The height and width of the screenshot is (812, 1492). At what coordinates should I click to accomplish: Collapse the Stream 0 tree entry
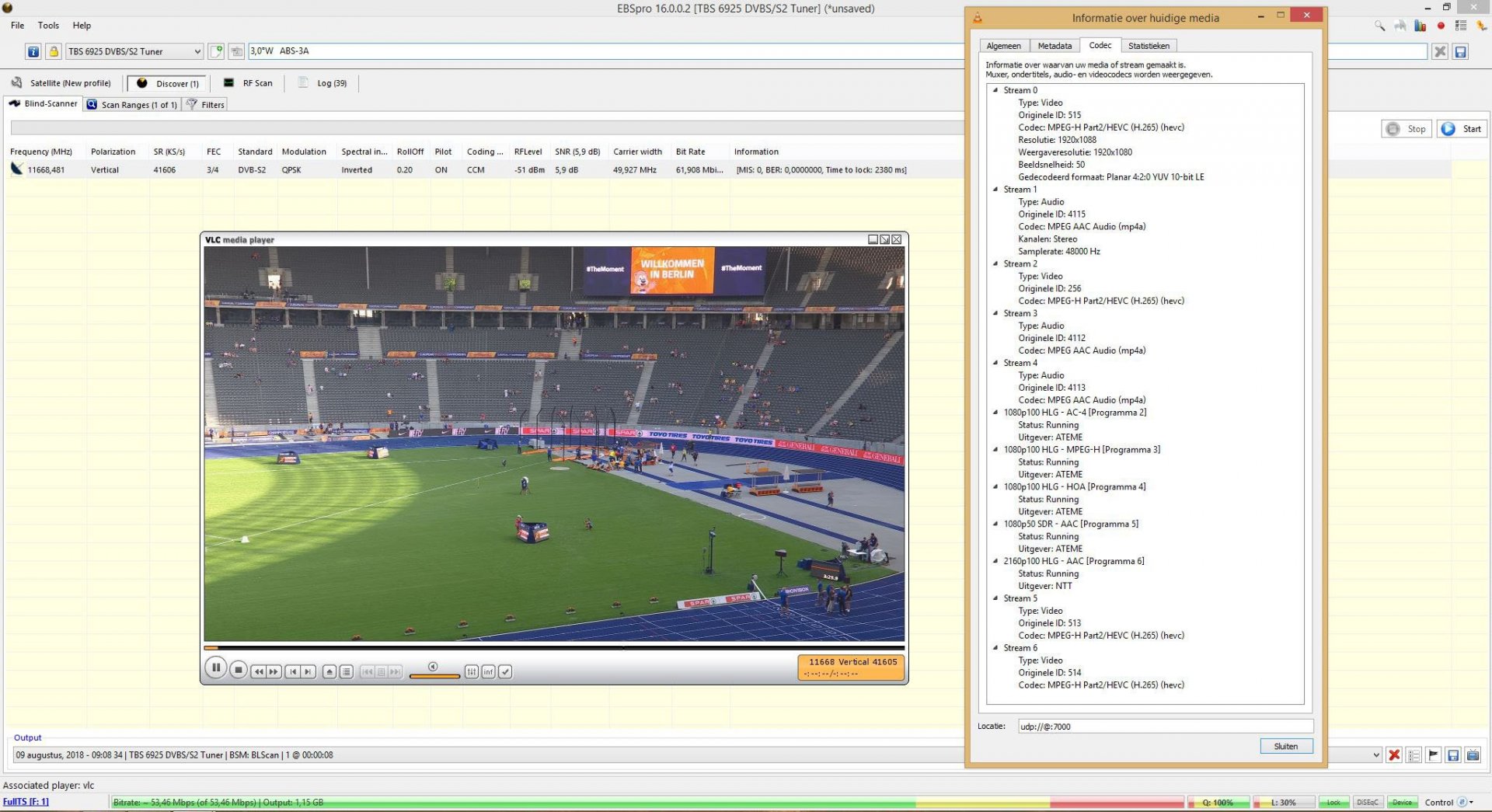point(994,90)
